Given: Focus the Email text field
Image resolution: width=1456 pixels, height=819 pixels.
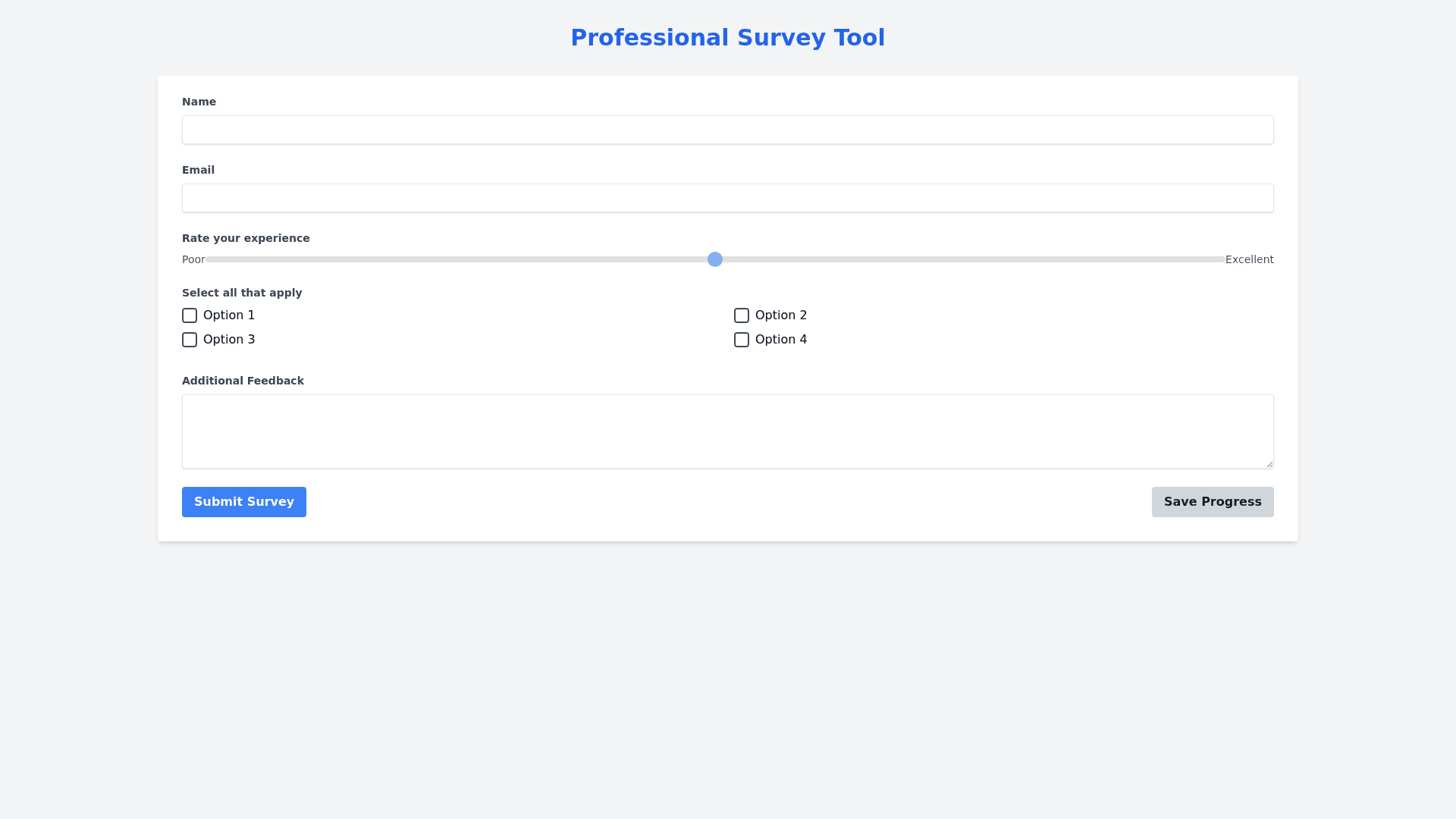Looking at the screenshot, I should click(x=727, y=198).
